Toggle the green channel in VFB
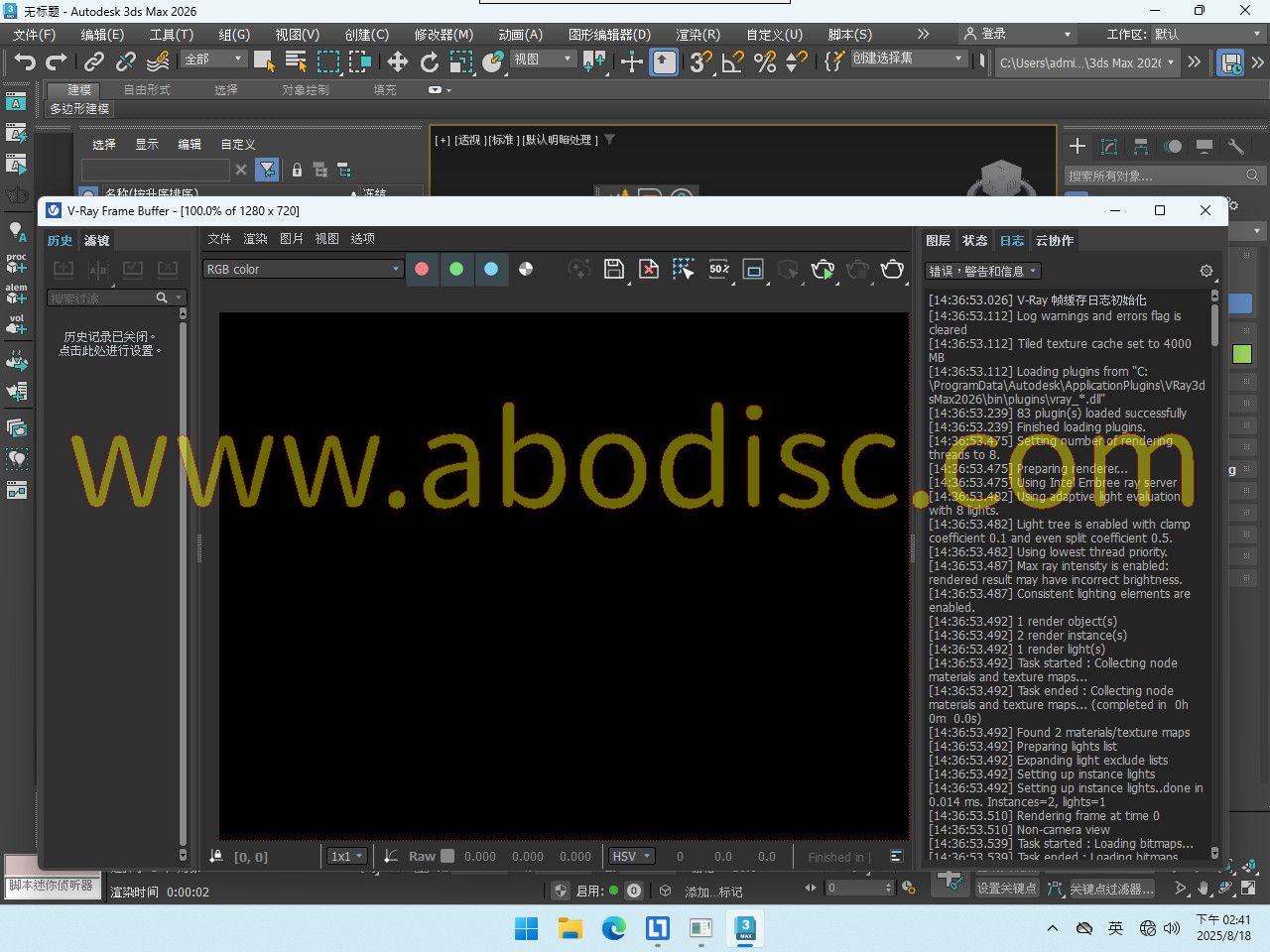The image size is (1270, 952). click(456, 269)
